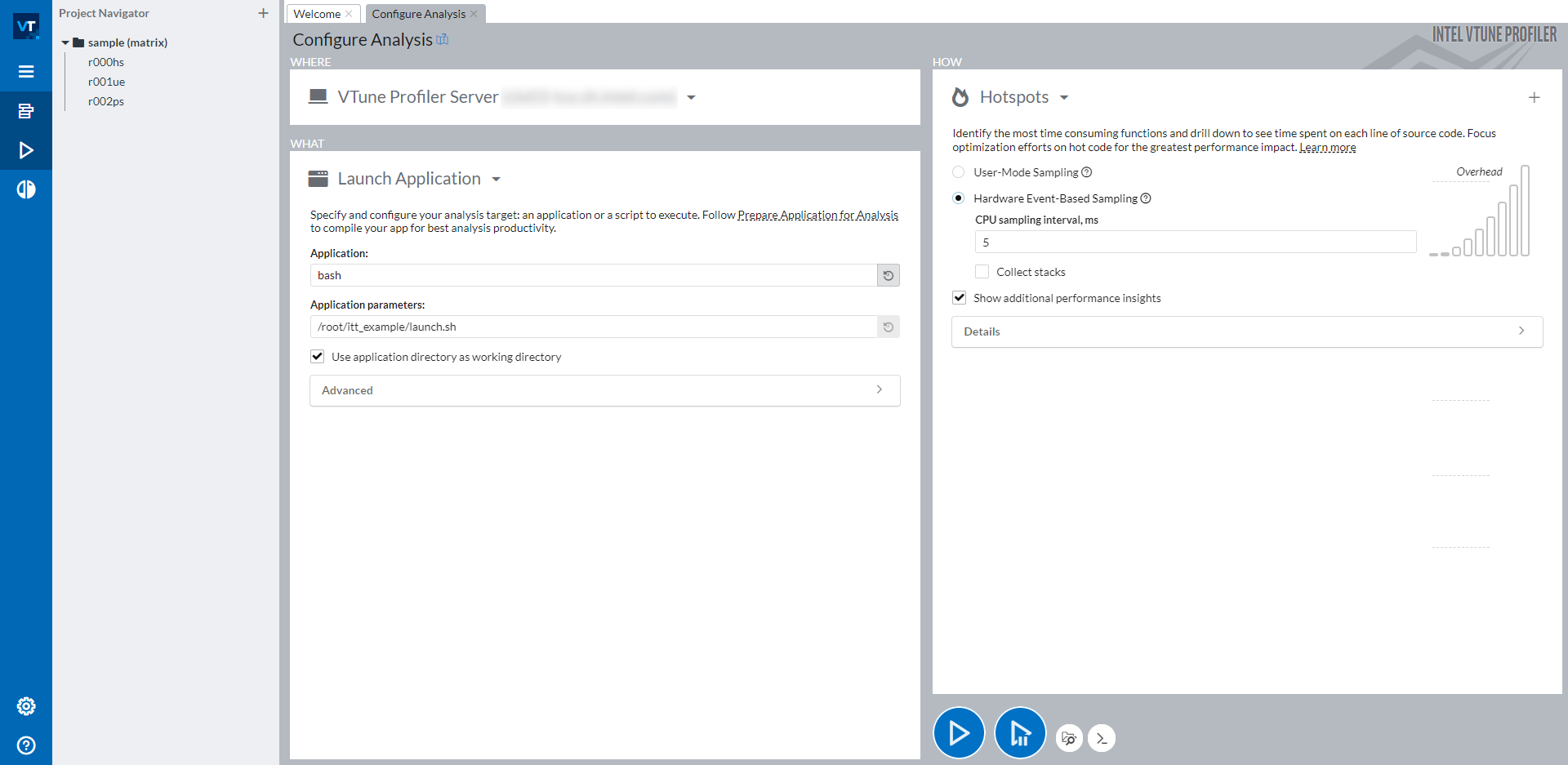Open the command line icon button
Screen dimensions: 1568x765
(1102, 738)
